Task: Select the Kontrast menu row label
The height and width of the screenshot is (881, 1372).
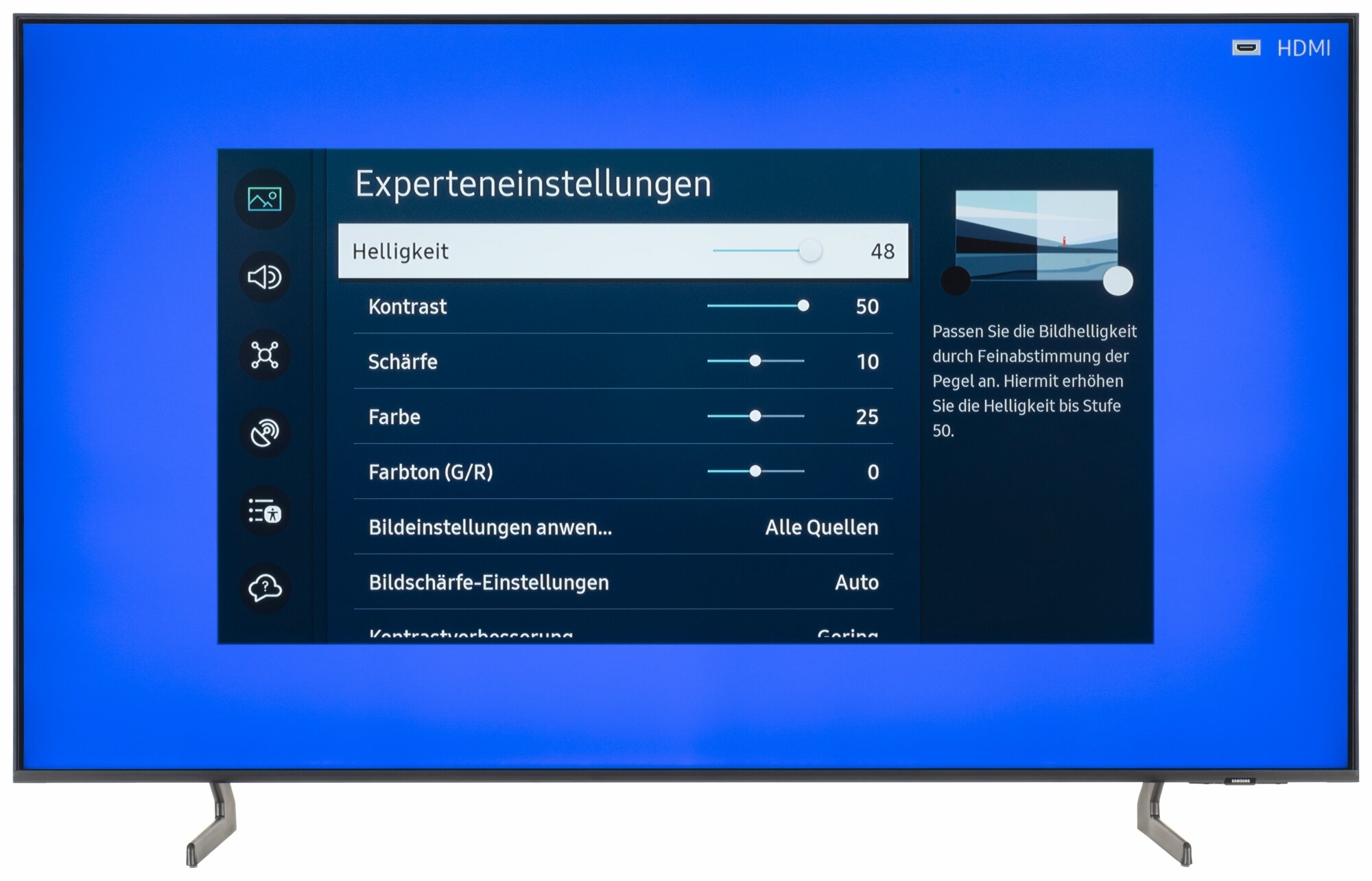Action: 407,307
